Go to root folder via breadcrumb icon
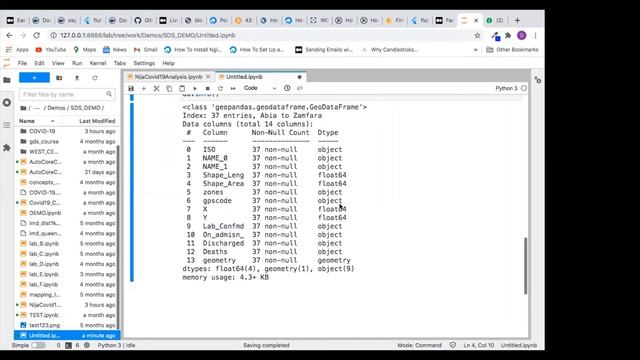This screenshot has height=360, width=640. [23, 108]
